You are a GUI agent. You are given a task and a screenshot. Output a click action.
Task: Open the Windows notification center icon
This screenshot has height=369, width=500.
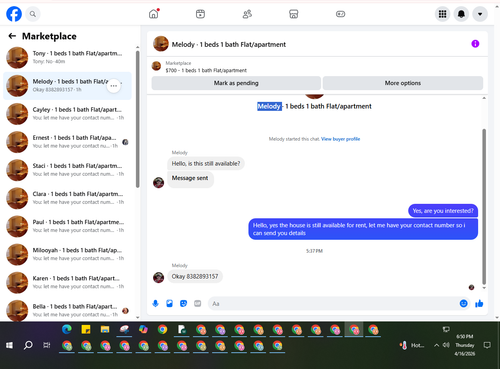[487, 345]
